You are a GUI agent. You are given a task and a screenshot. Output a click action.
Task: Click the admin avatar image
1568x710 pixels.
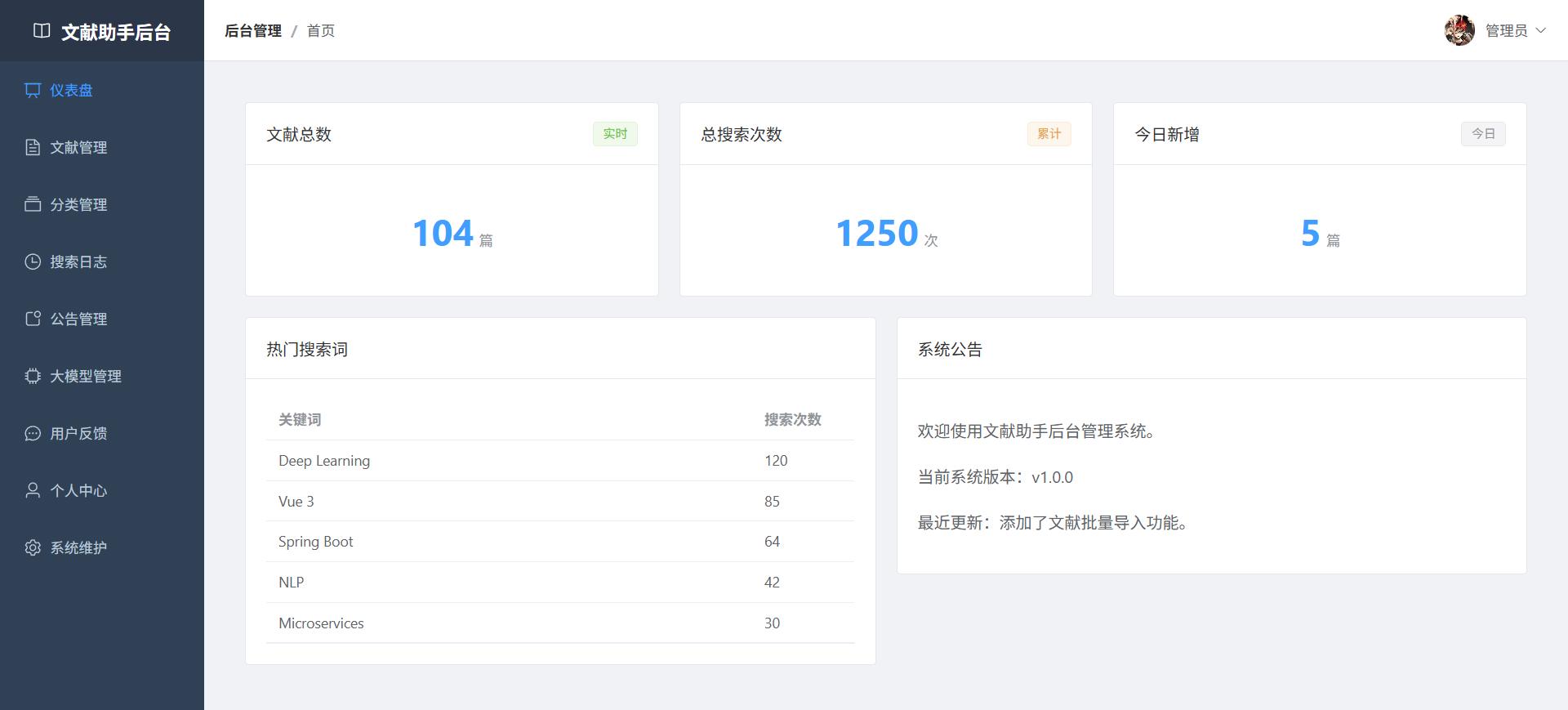click(x=1459, y=30)
